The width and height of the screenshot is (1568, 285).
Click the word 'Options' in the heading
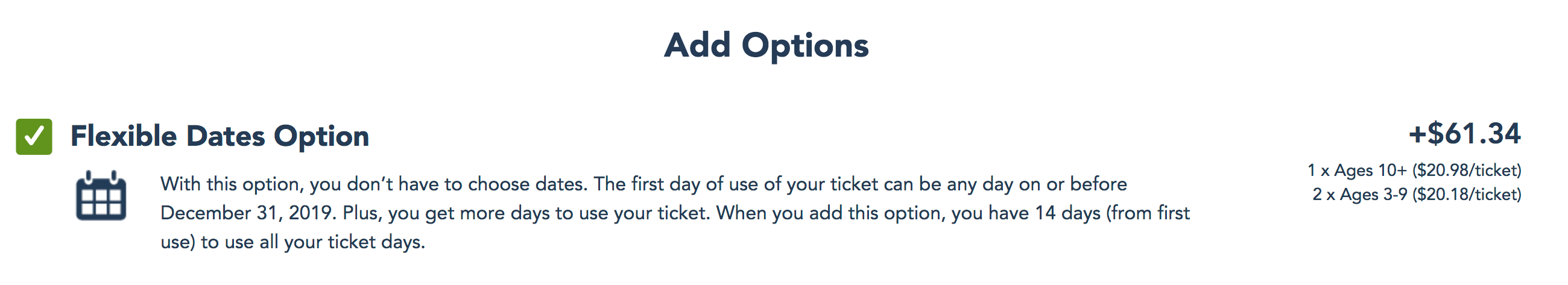(805, 46)
